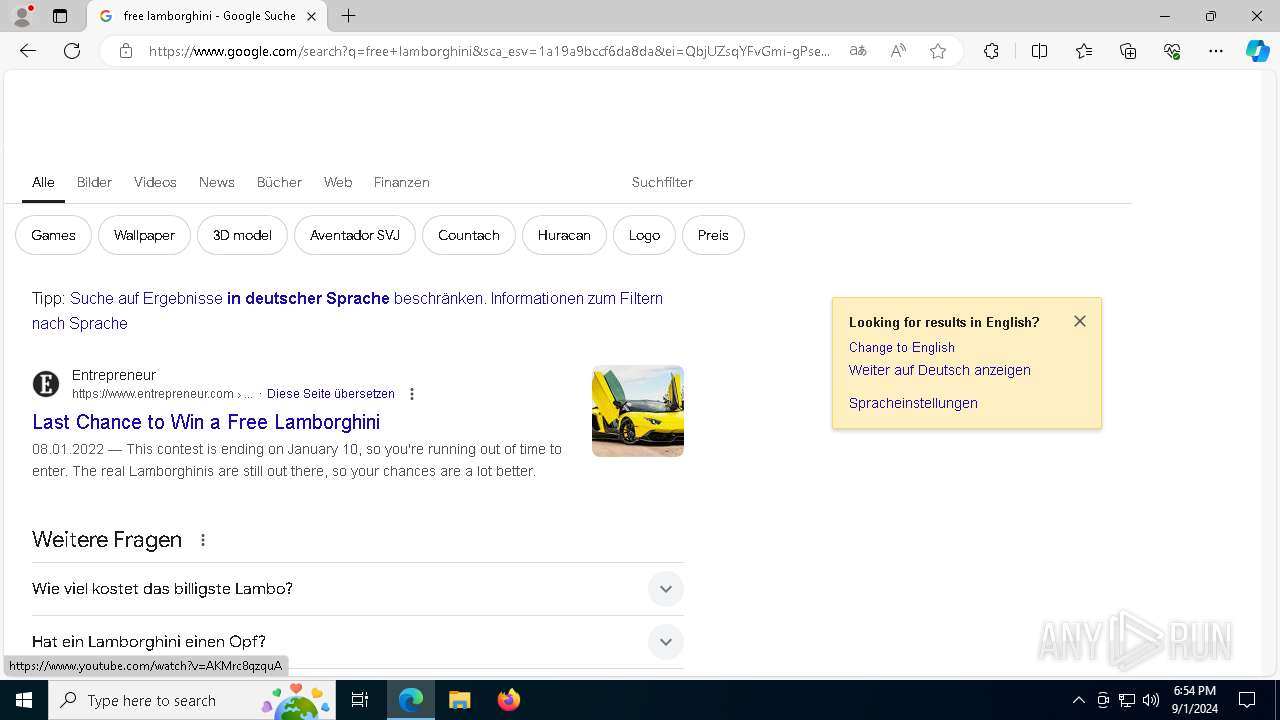Switch to News tab
1280x720 pixels.
(216, 182)
